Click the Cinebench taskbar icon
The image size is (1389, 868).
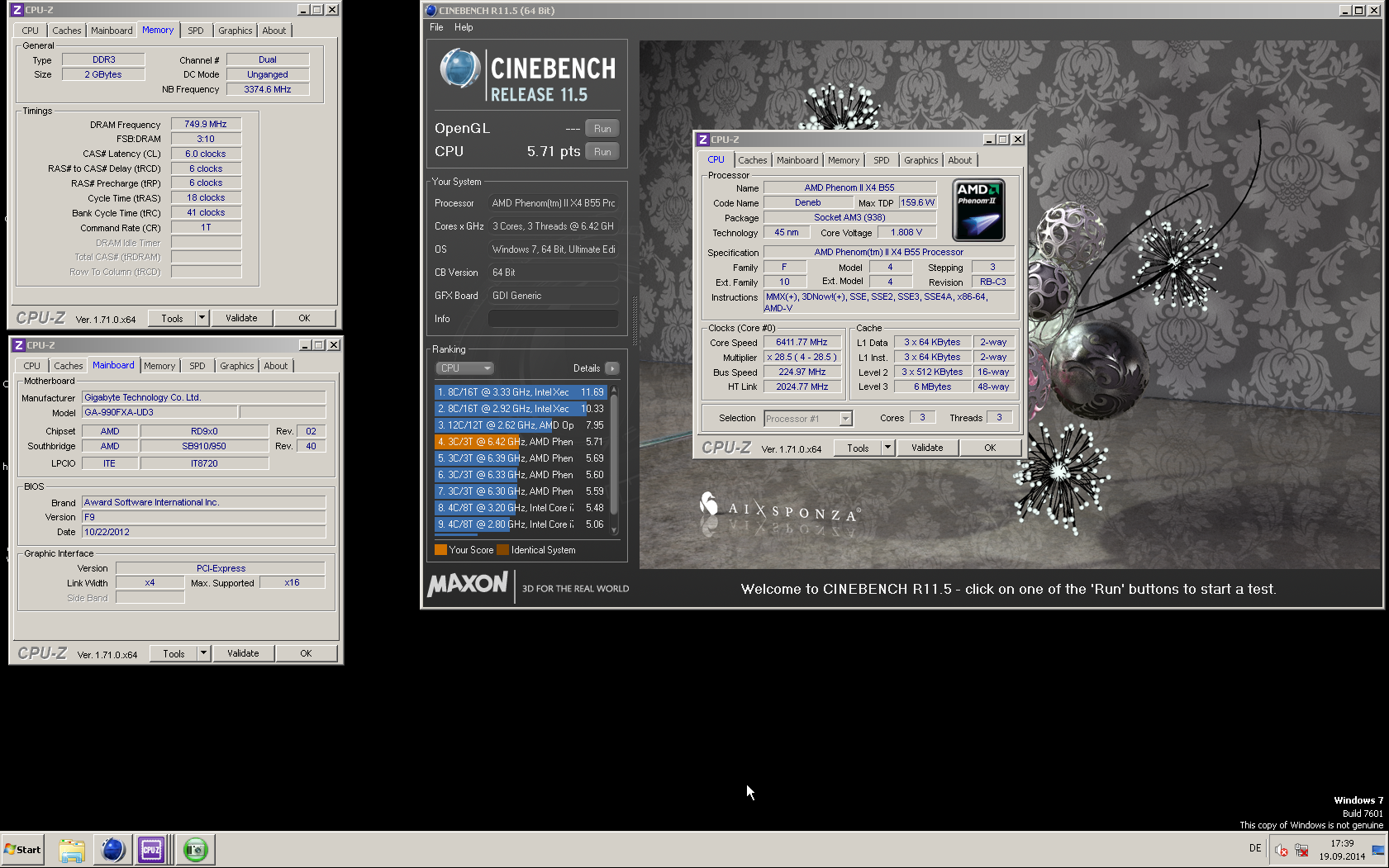point(112,849)
